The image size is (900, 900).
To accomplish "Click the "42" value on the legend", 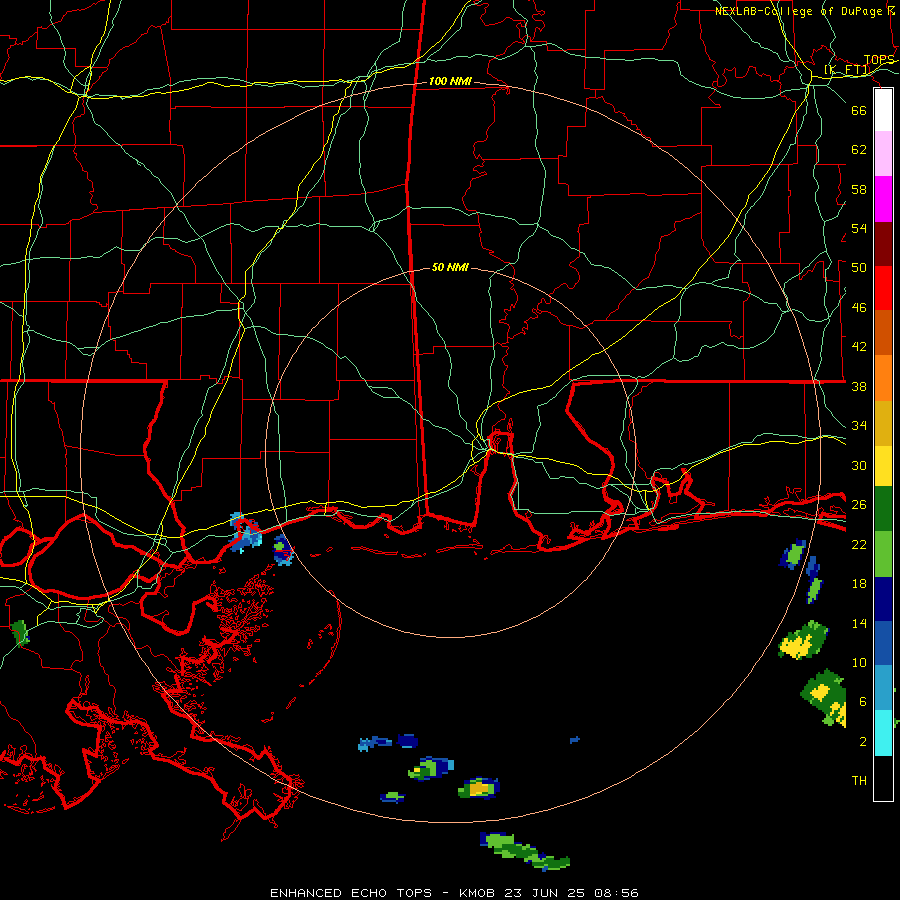I will pyautogui.click(x=859, y=347).
